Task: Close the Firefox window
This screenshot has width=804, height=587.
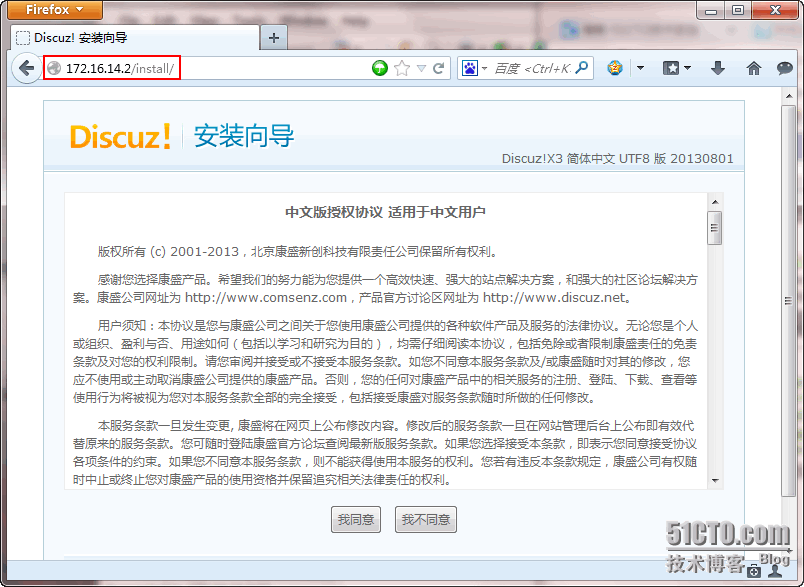Action: (x=774, y=10)
